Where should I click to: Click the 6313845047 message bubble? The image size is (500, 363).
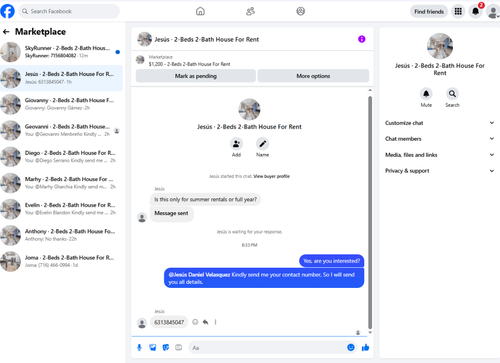[x=169, y=322]
